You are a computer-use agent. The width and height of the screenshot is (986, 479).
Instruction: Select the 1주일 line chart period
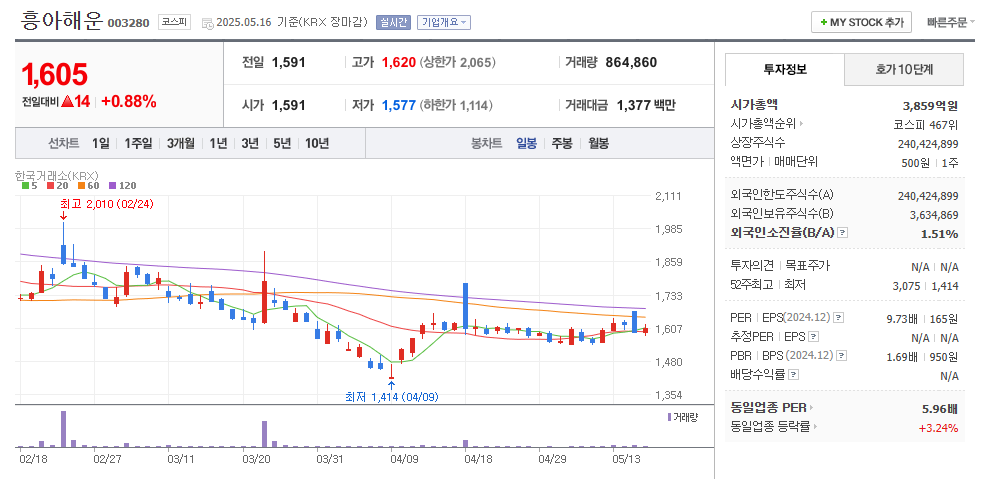(138, 143)
